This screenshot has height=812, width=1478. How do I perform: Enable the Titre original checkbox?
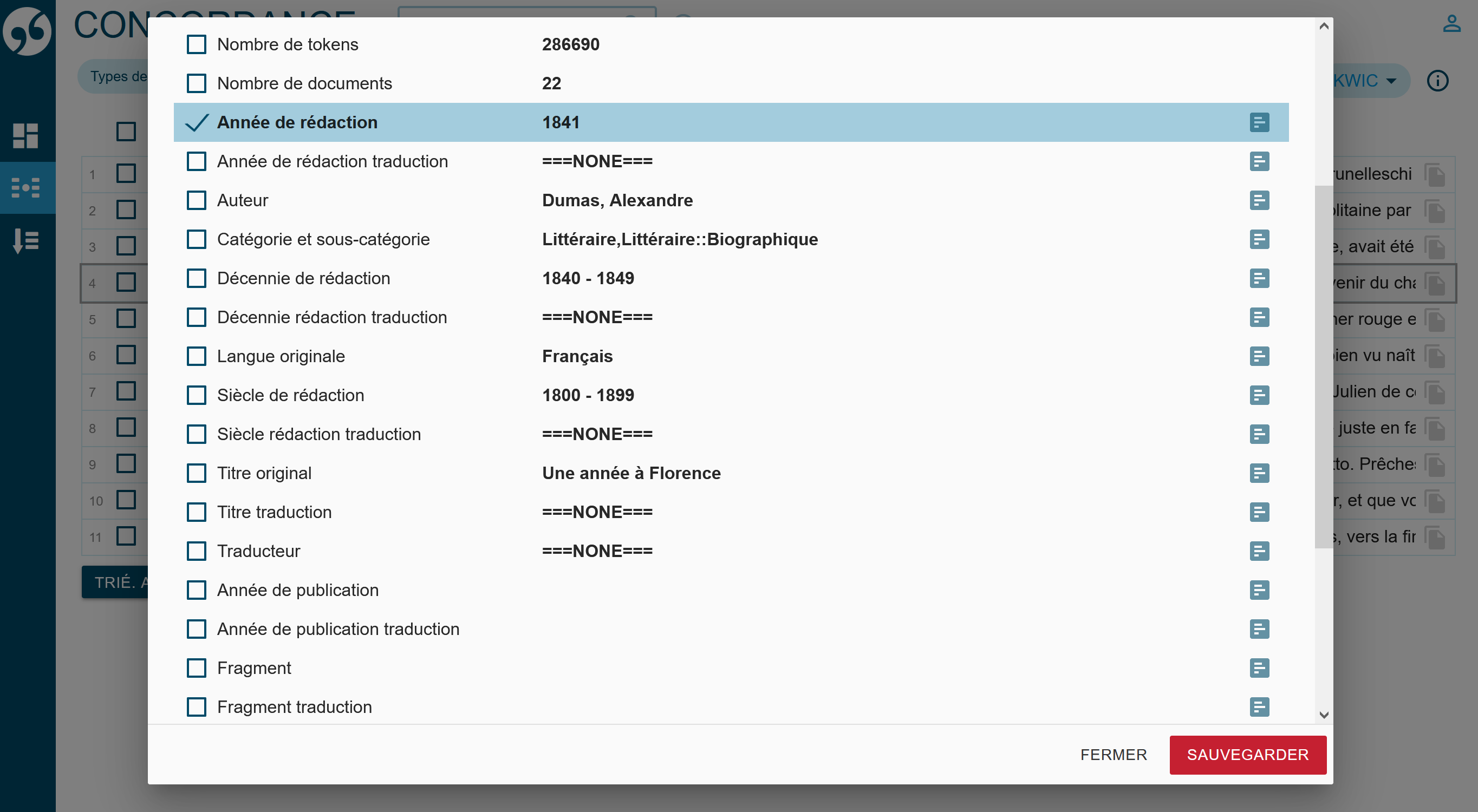(x=196, y=473)
